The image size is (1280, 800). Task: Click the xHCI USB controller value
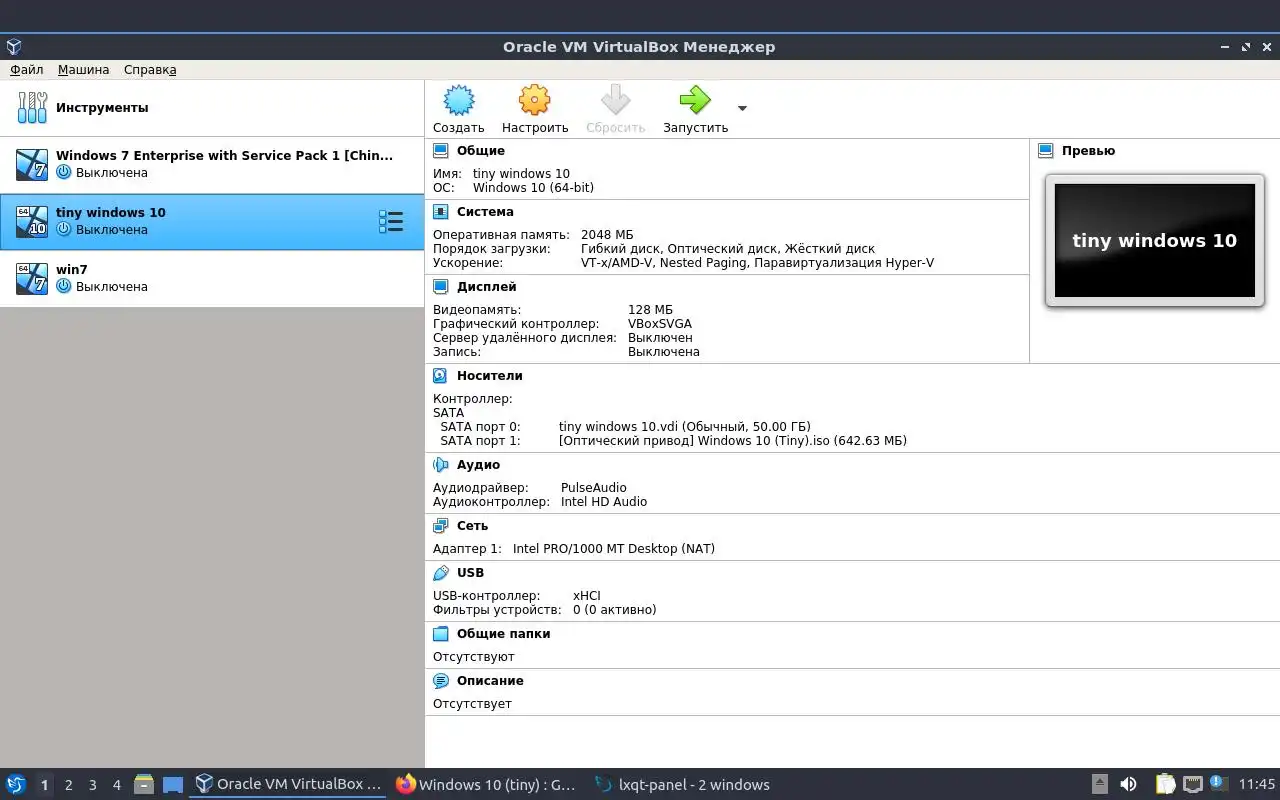pyautogui.click(x=587, y=596)
